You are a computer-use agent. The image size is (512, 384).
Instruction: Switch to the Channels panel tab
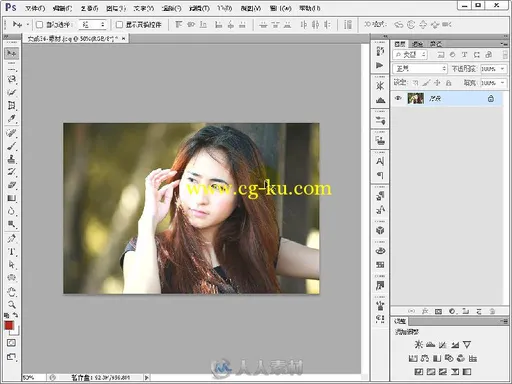click(417, 44)
